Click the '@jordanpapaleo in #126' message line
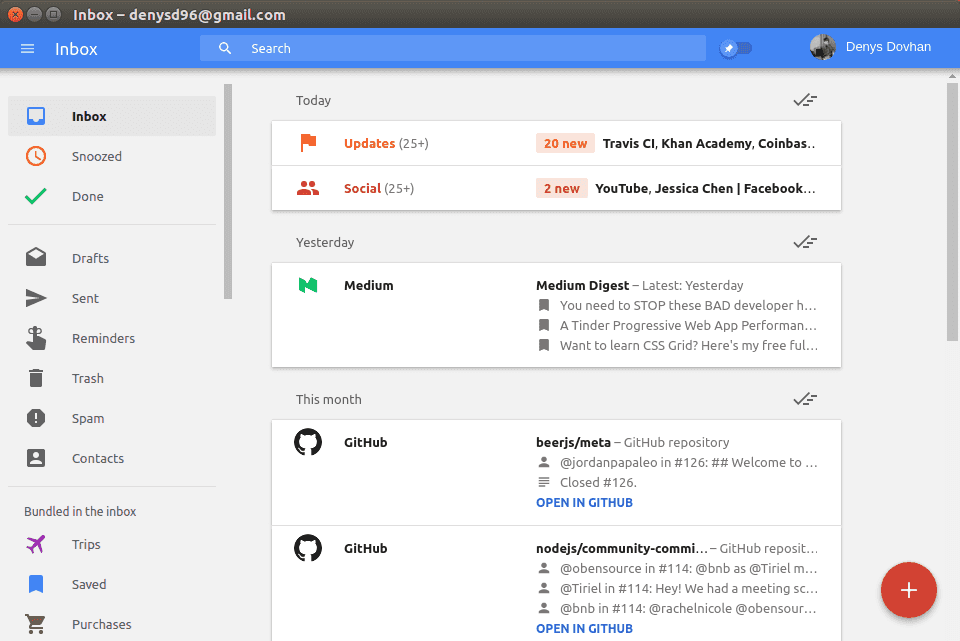960x641 pixels. pyautogui.click(x=688, y=462)
